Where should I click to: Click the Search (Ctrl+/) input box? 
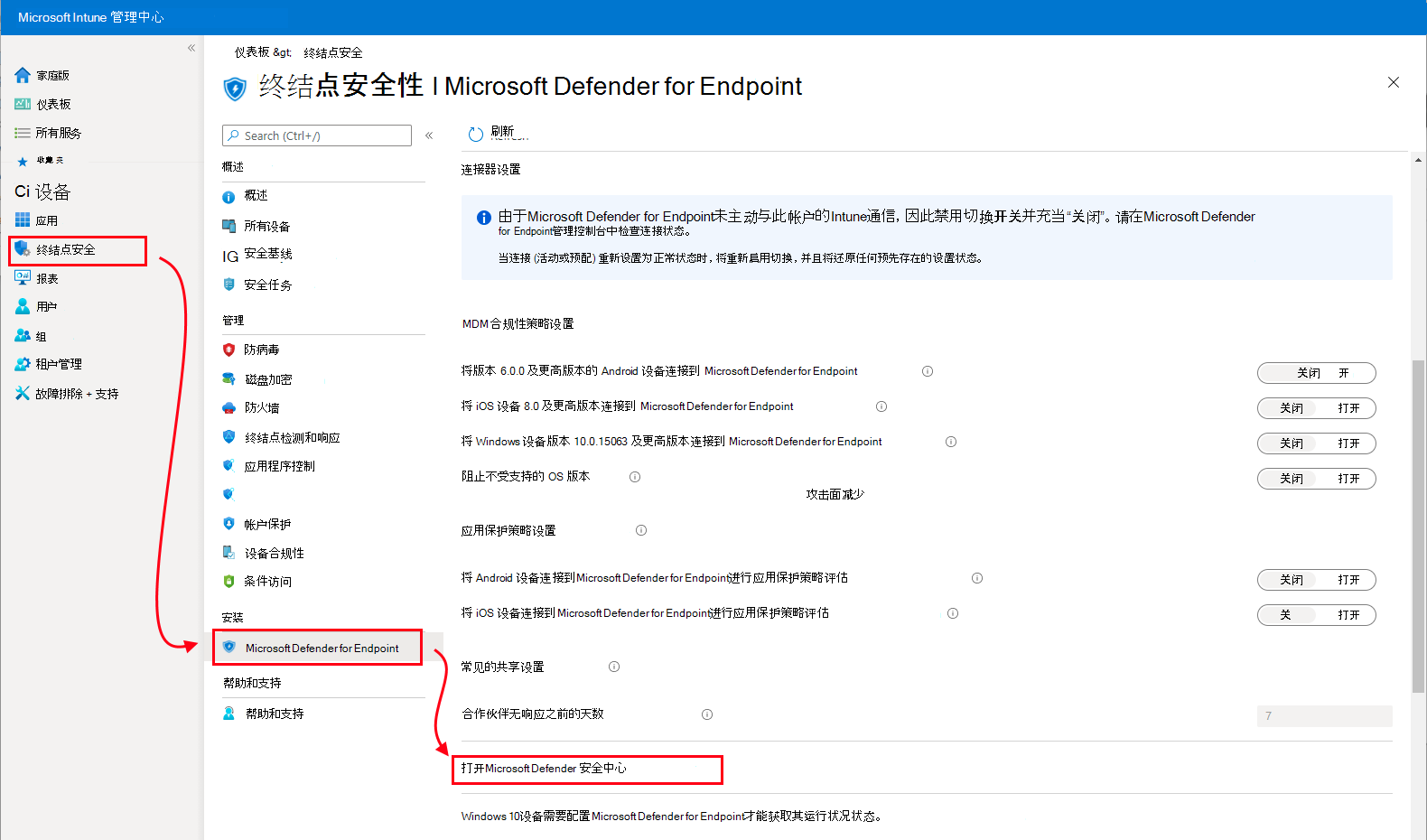317,135
